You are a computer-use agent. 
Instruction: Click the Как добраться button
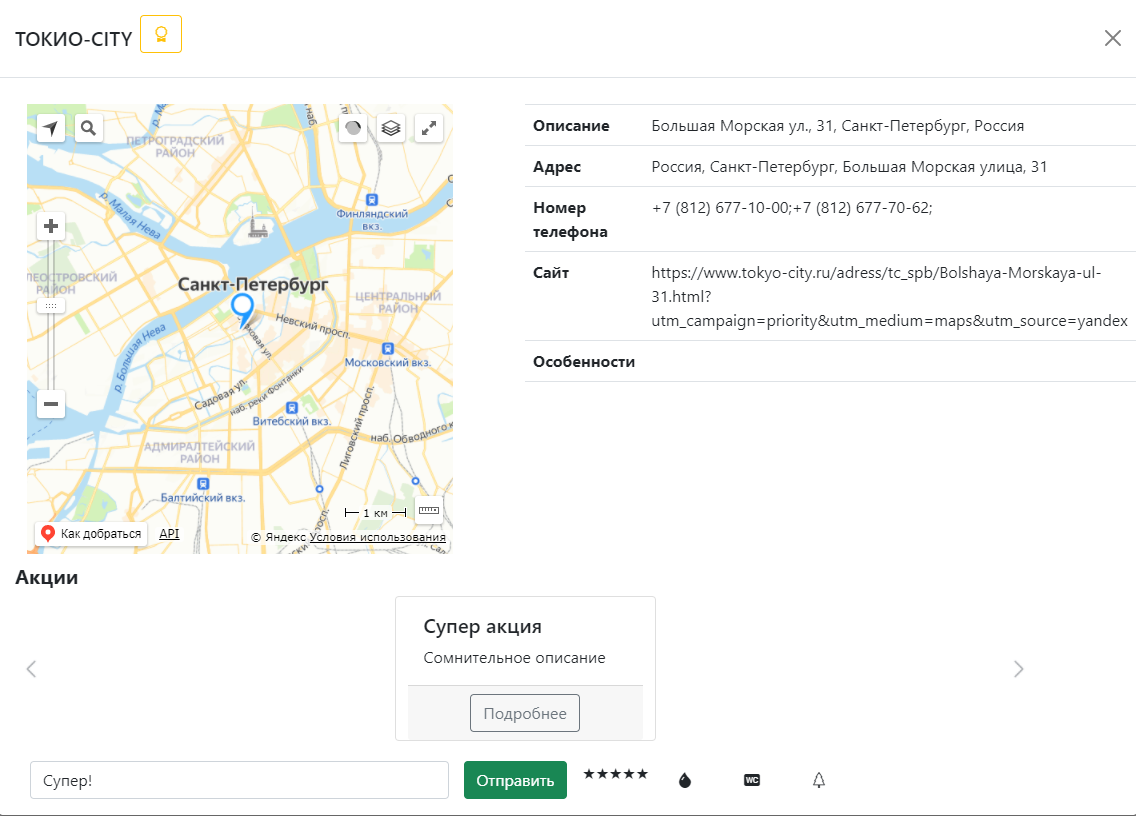click(91, 533)
